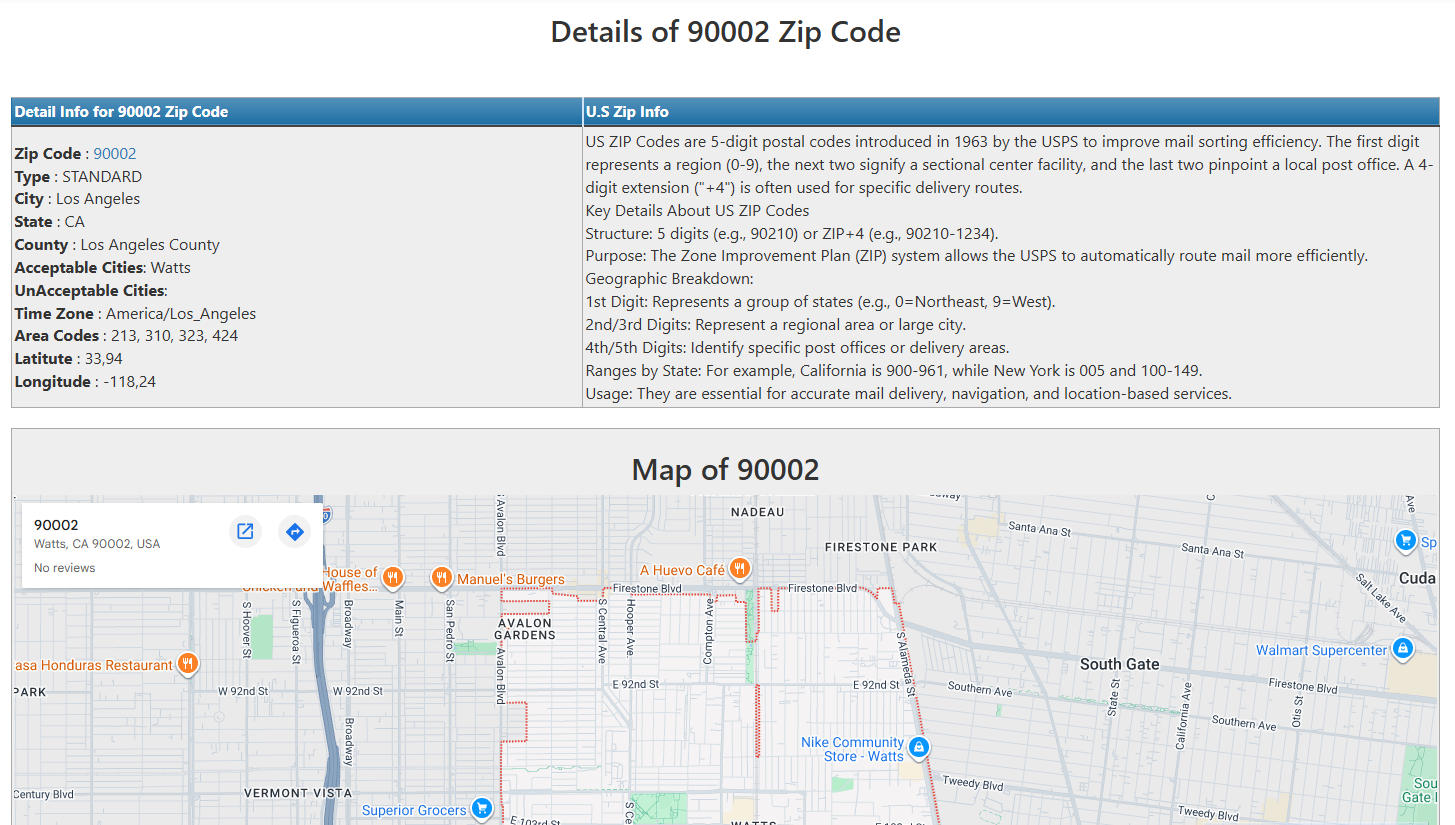The width and height of the screenshot is (1455, 825).
Task: Select the Walmart Supercenter shopping marker
Action: 1402,649
